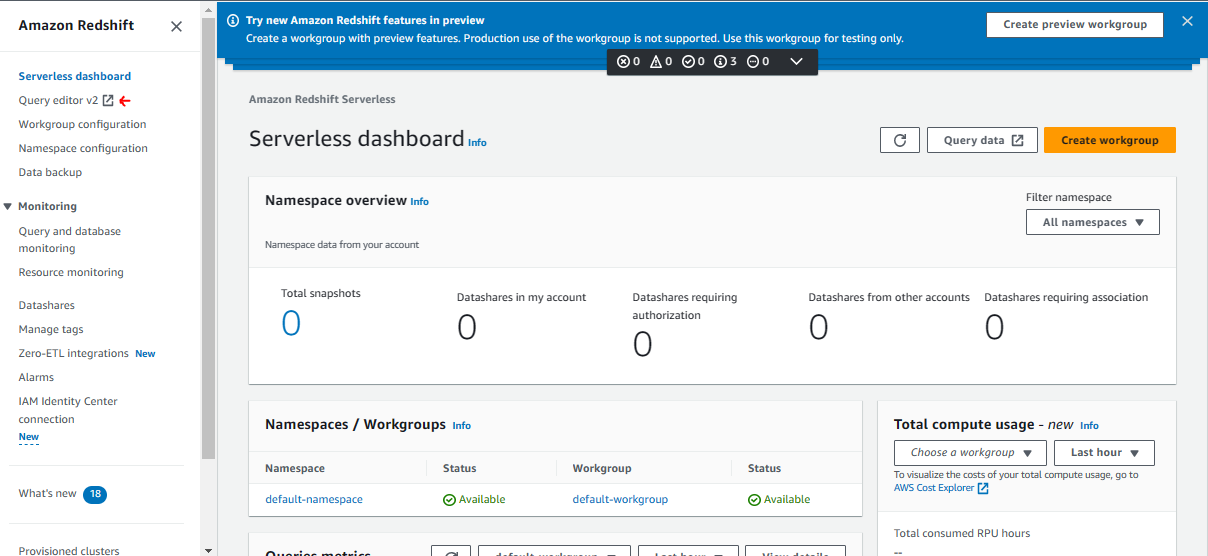
Task: Click the Total consumed RPU hours label
Action: click(962, 533)
